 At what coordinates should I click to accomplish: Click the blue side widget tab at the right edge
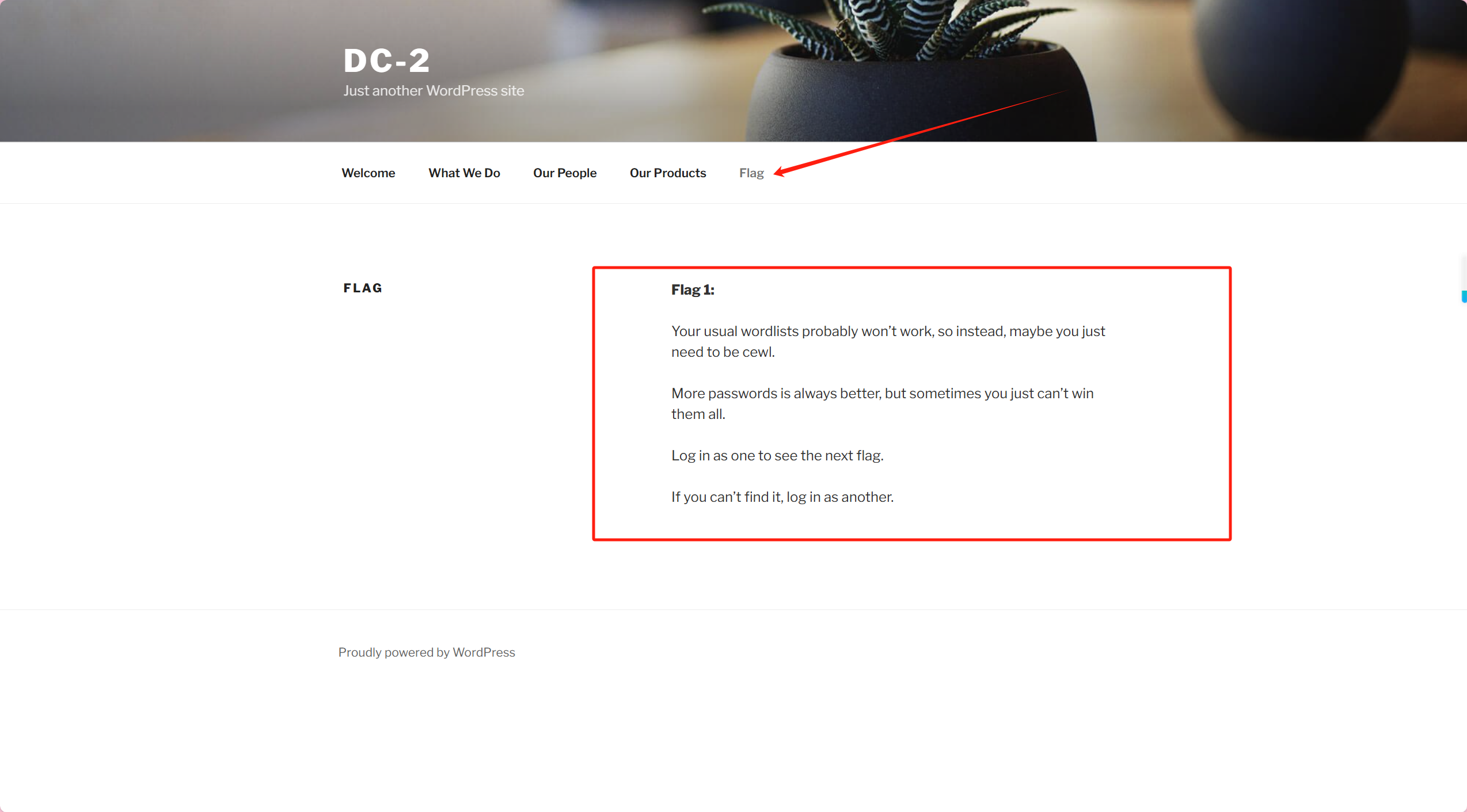tap(1464, 297)
